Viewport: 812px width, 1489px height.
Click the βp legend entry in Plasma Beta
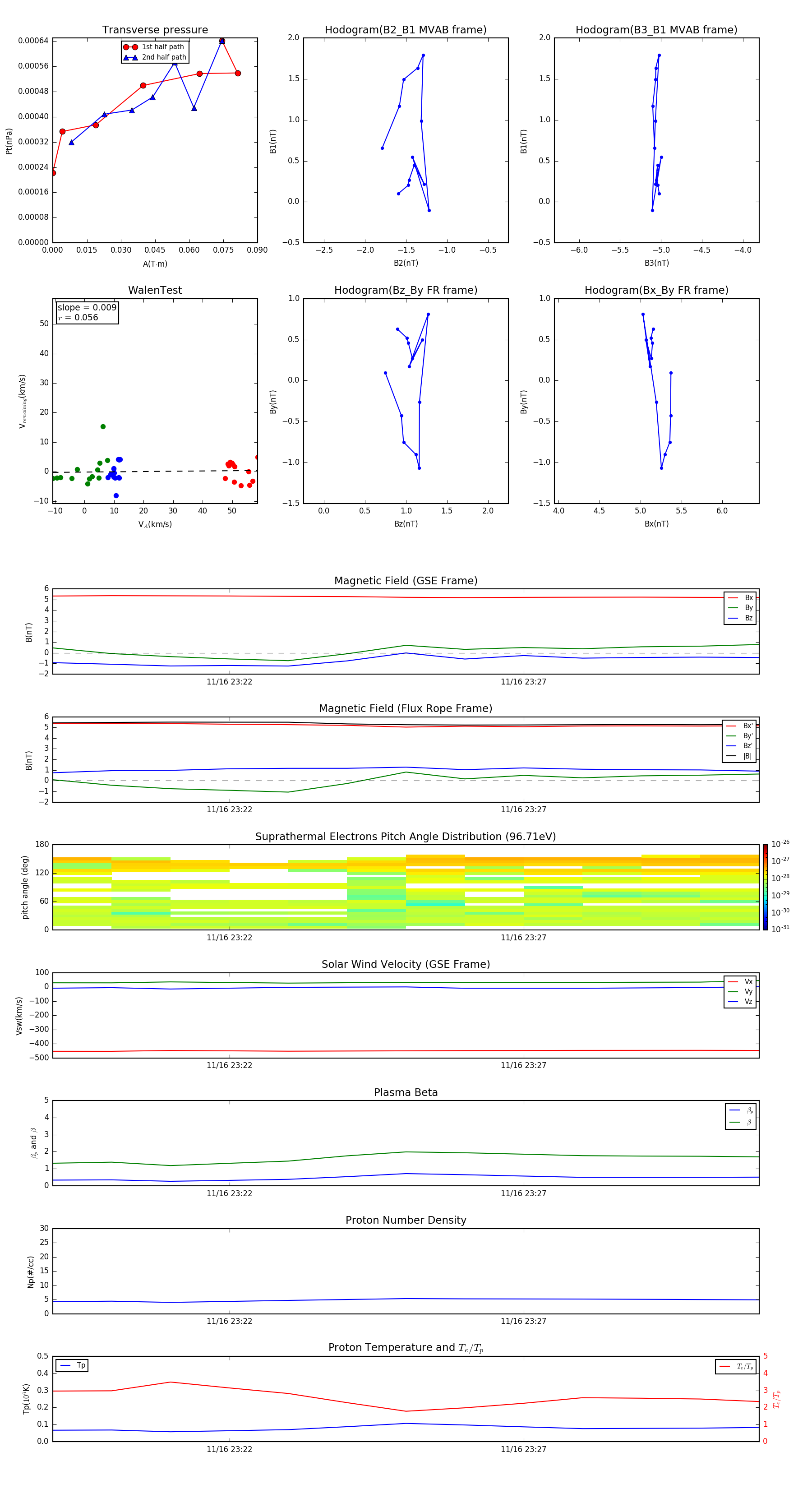(741, 1110)
